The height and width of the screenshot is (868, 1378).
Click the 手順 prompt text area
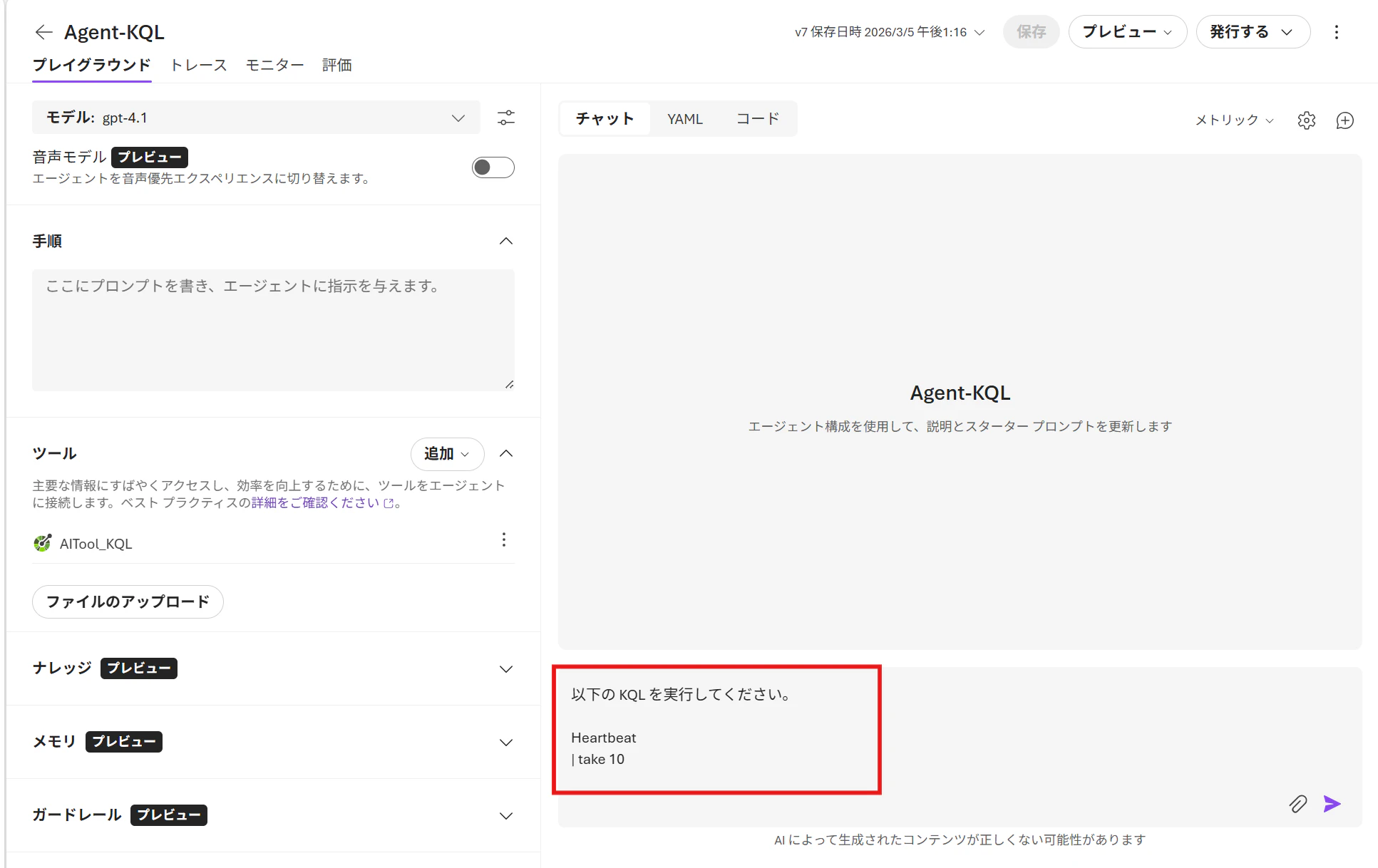[273, 329]
